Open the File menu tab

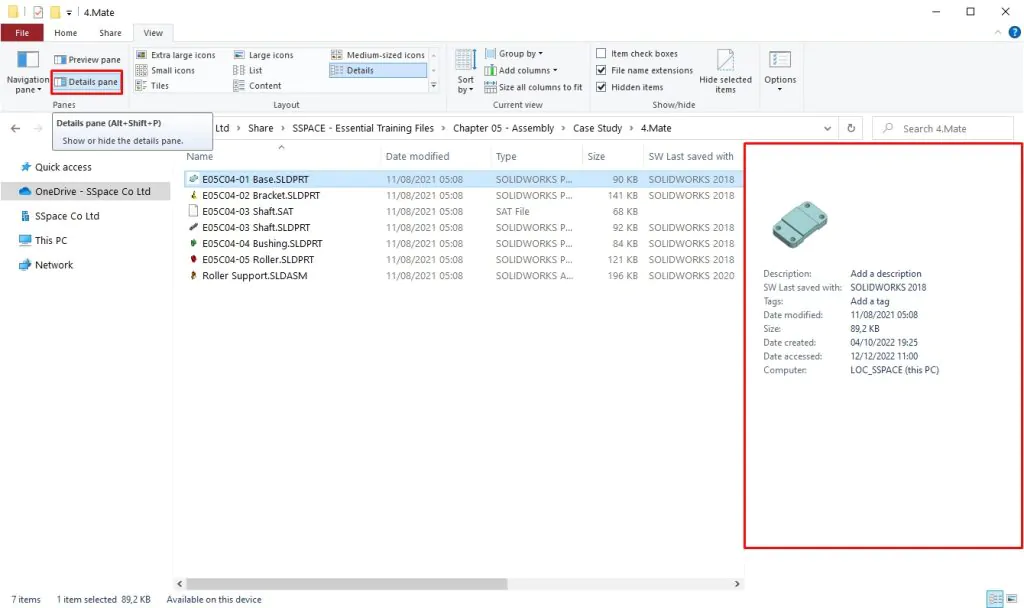point(22,33)
